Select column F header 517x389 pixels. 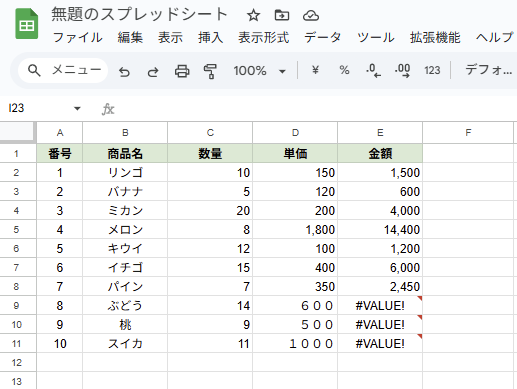(468, 133)
